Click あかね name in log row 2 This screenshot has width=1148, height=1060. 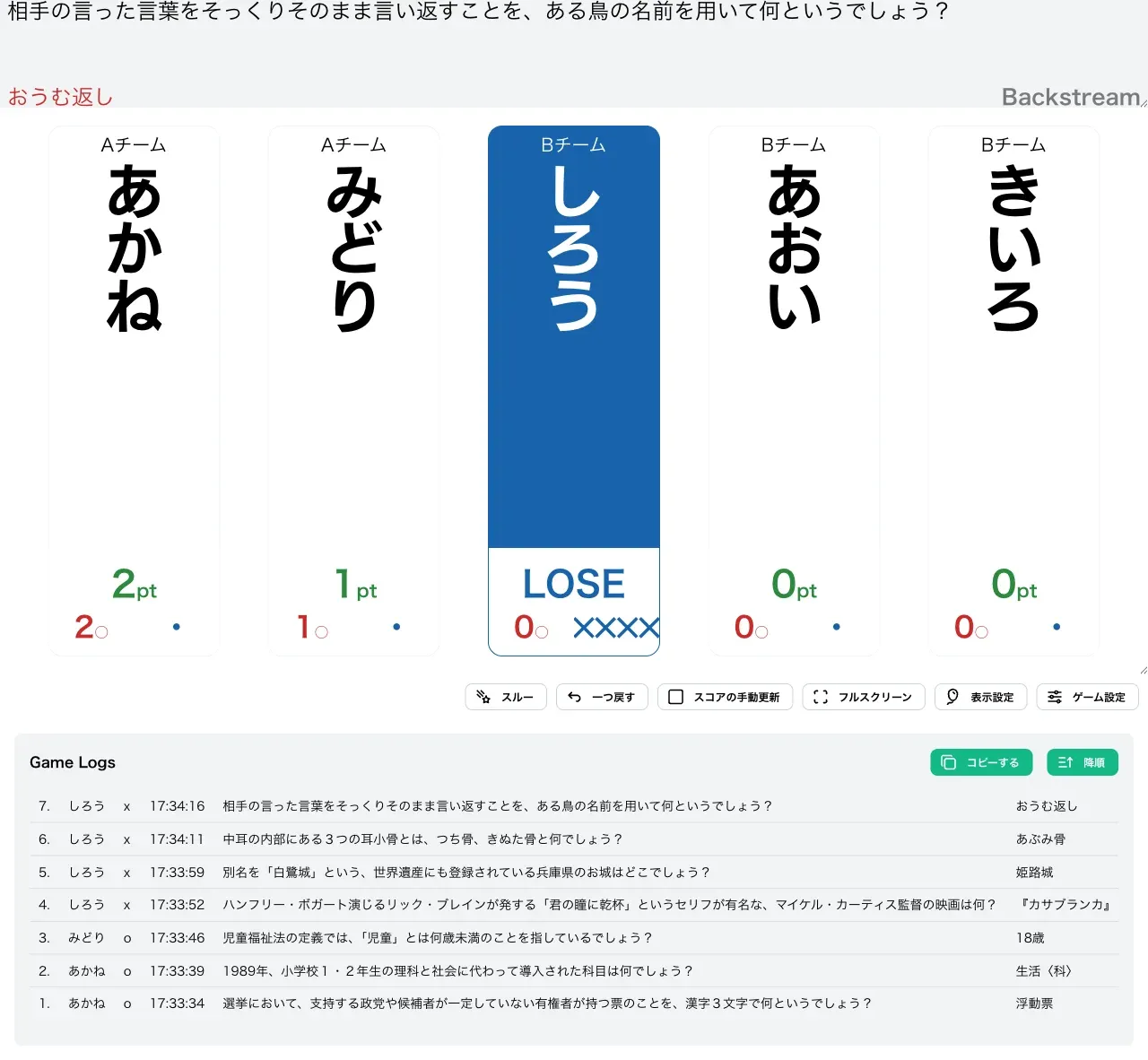(87, 971)
